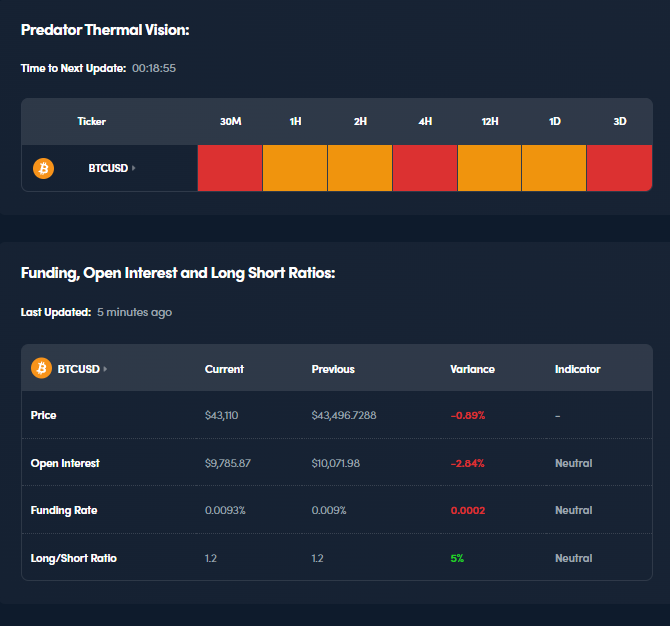Click the Time to Next Update countdown
This screenshot has height=626, width=670.
tap(154, 68)
